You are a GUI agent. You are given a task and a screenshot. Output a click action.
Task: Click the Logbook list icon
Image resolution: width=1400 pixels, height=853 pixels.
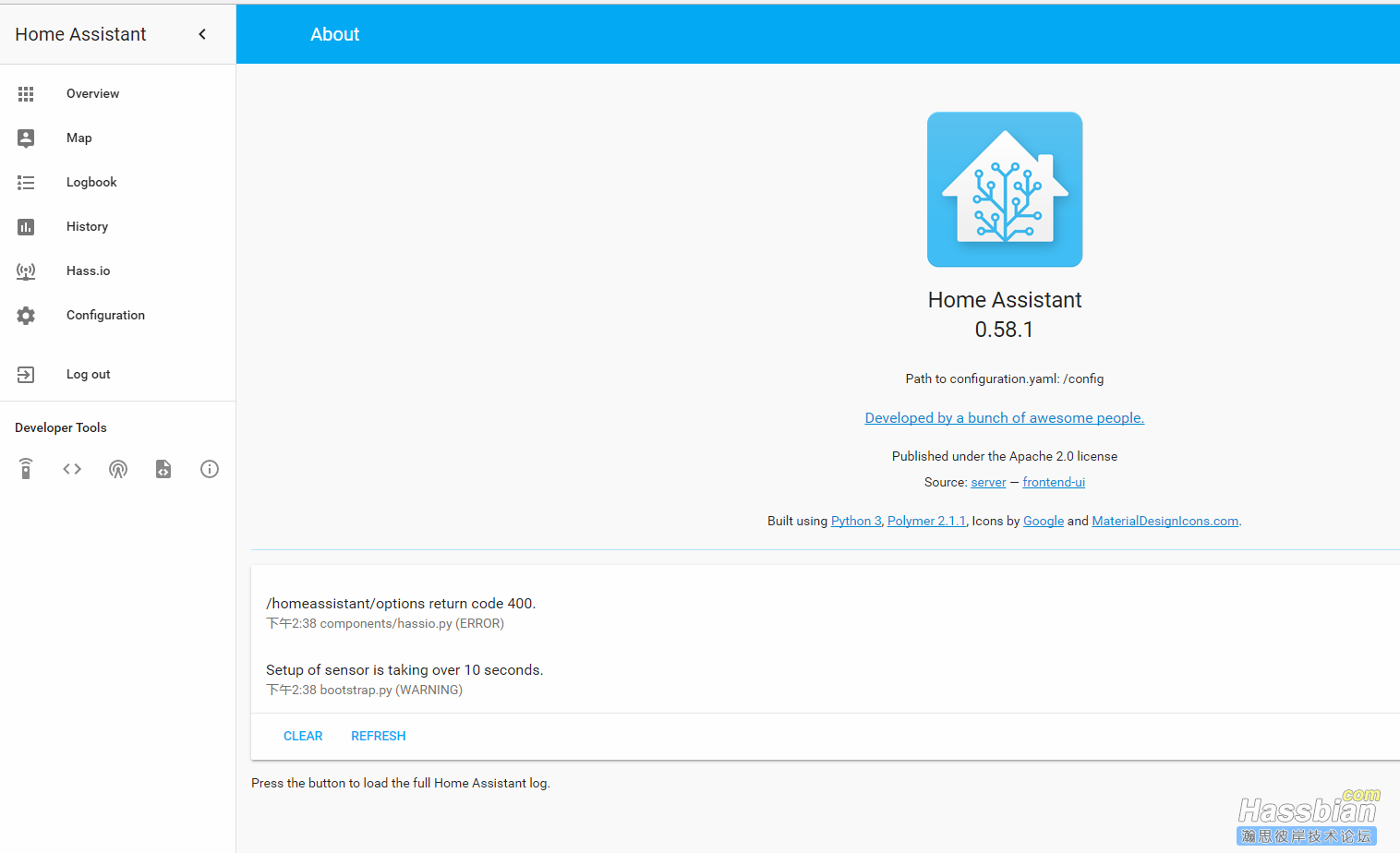[x=26, y=183]
